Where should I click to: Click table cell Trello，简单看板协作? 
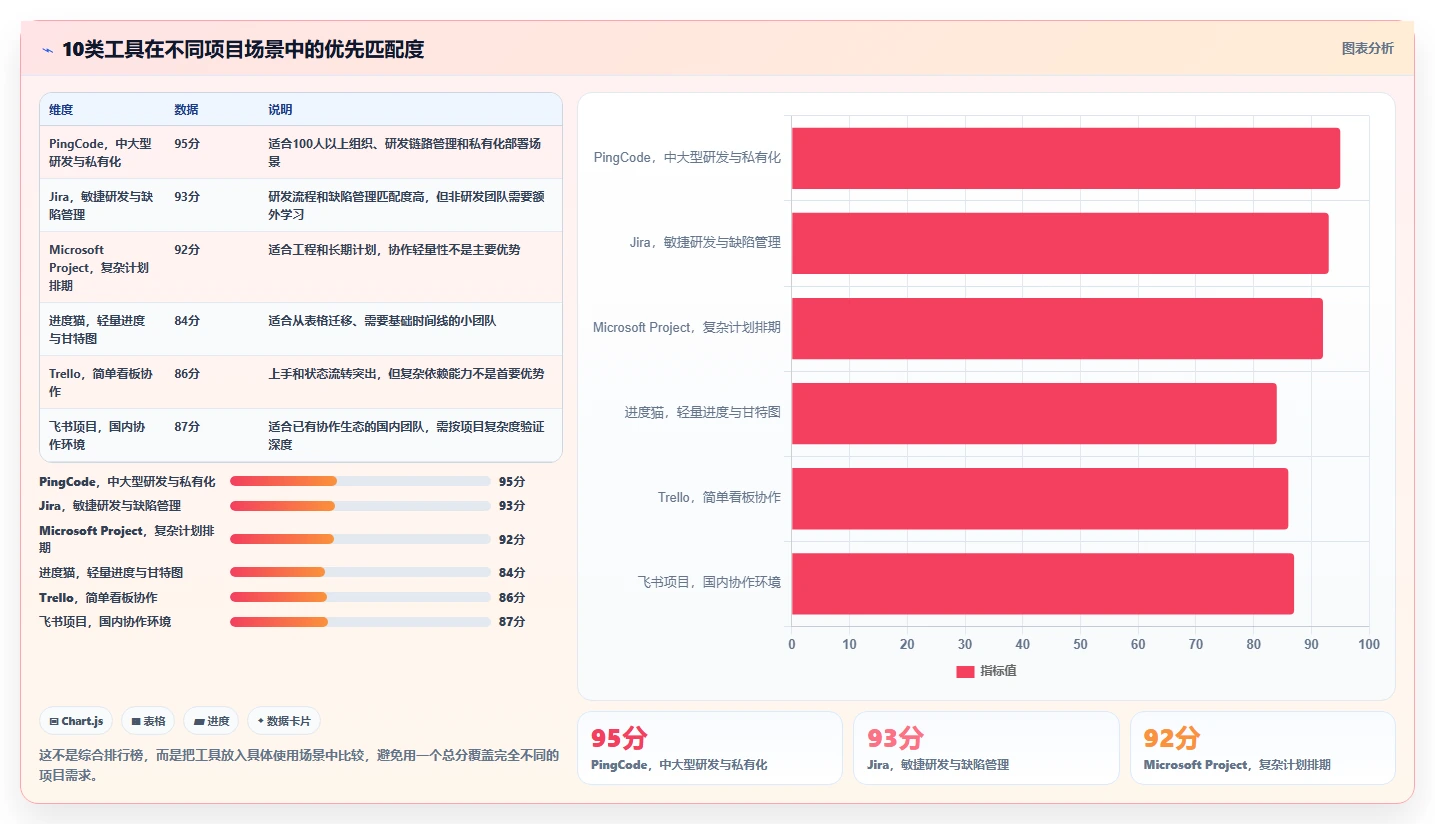[x=101, y=382]
